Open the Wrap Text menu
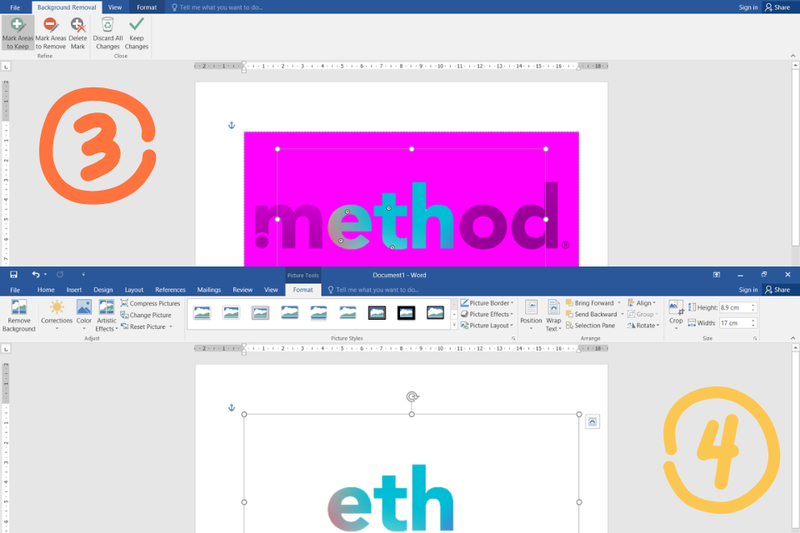800x533 pixels. click(x=554, y=315)
